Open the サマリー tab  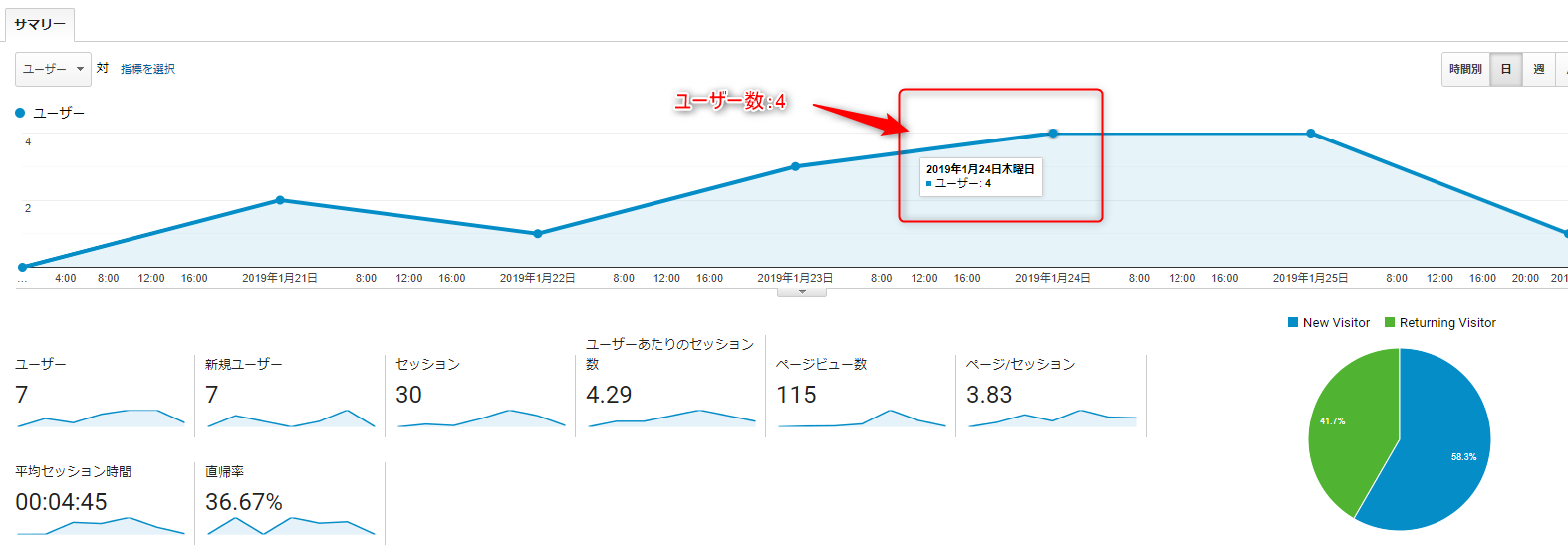click(40, 24)
